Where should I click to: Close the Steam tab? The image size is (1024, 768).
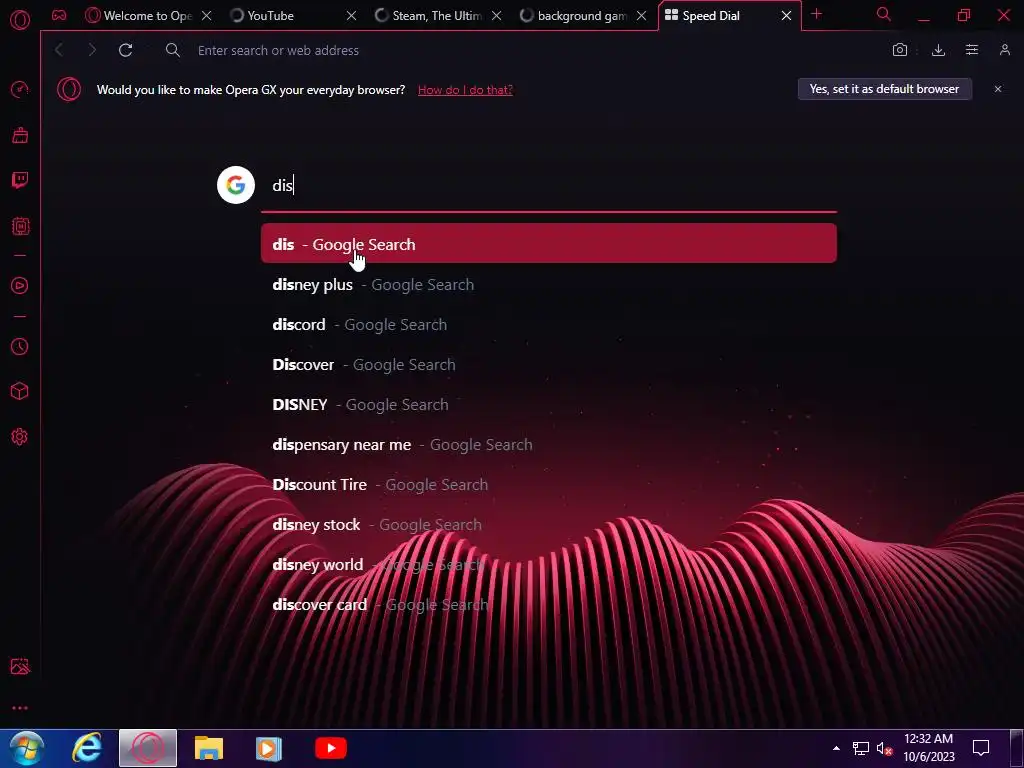[496, 16]
